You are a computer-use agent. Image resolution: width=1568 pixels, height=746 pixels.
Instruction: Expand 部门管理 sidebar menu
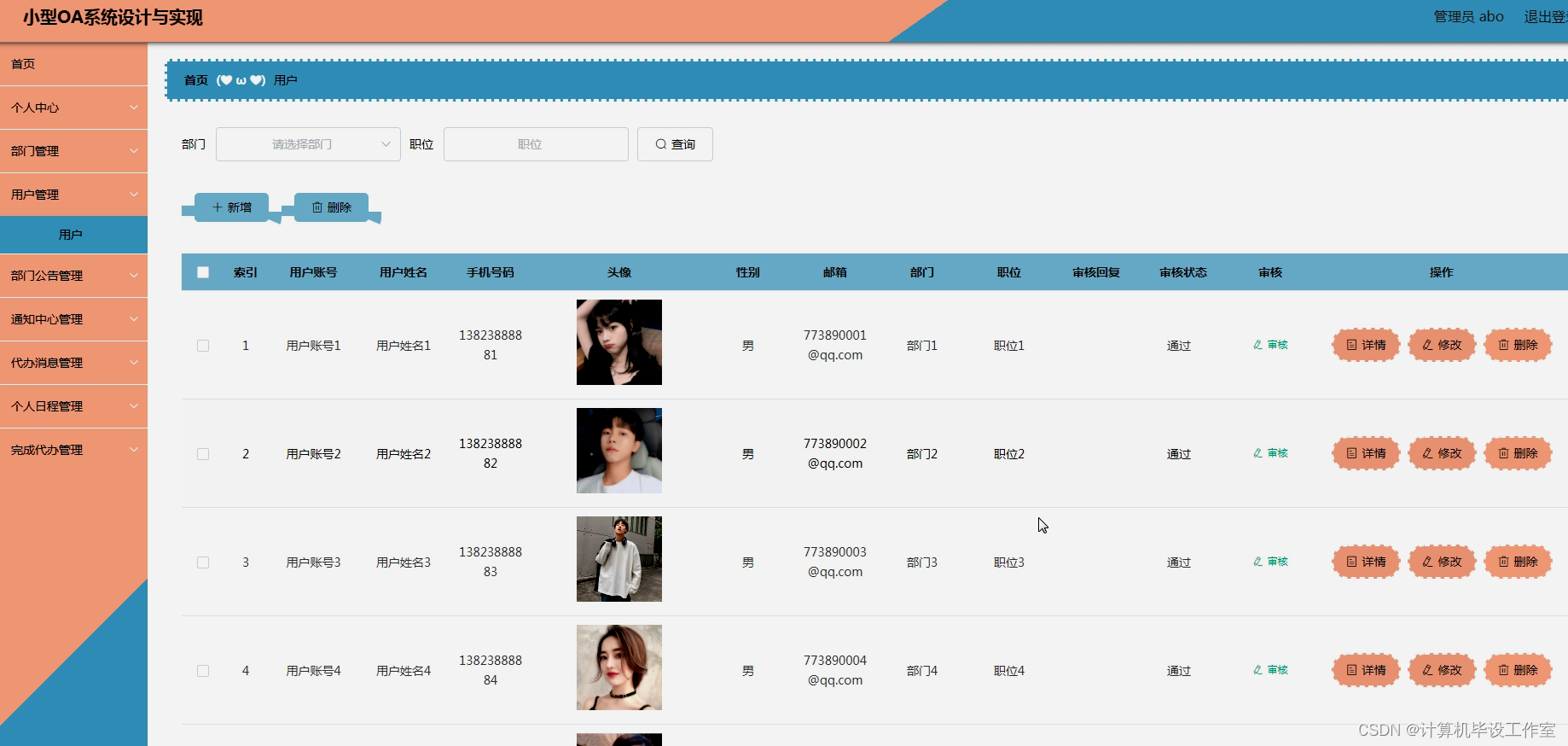pyautogui.click(x=73, y=151)
